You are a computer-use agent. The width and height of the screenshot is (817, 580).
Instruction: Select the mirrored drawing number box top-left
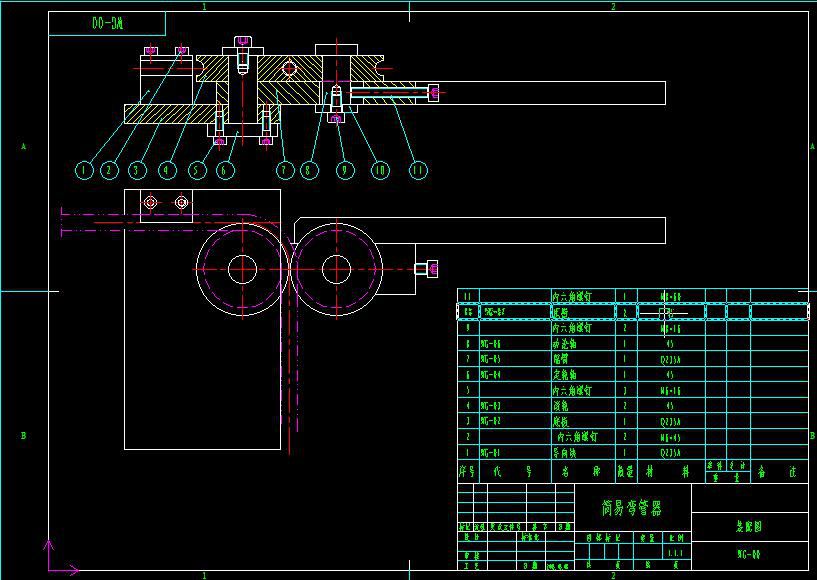tap(94, 23)
